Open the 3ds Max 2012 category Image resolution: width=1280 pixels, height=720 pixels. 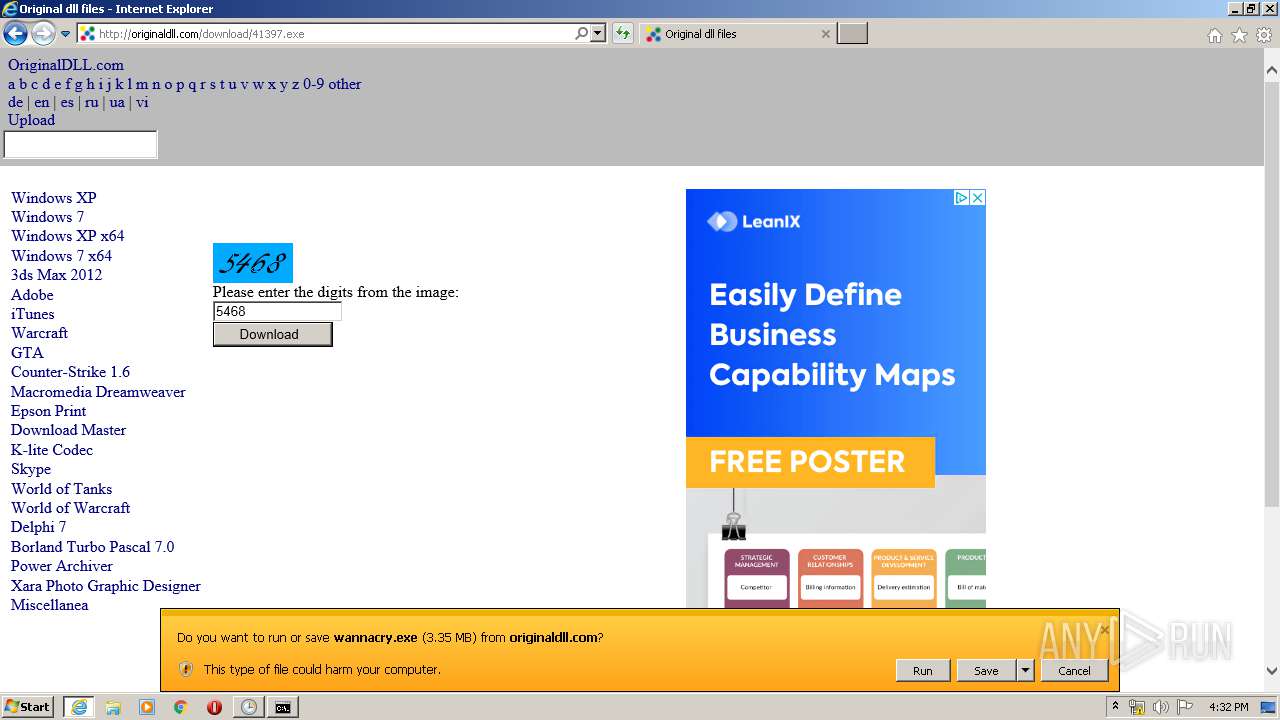pos(56,275)
